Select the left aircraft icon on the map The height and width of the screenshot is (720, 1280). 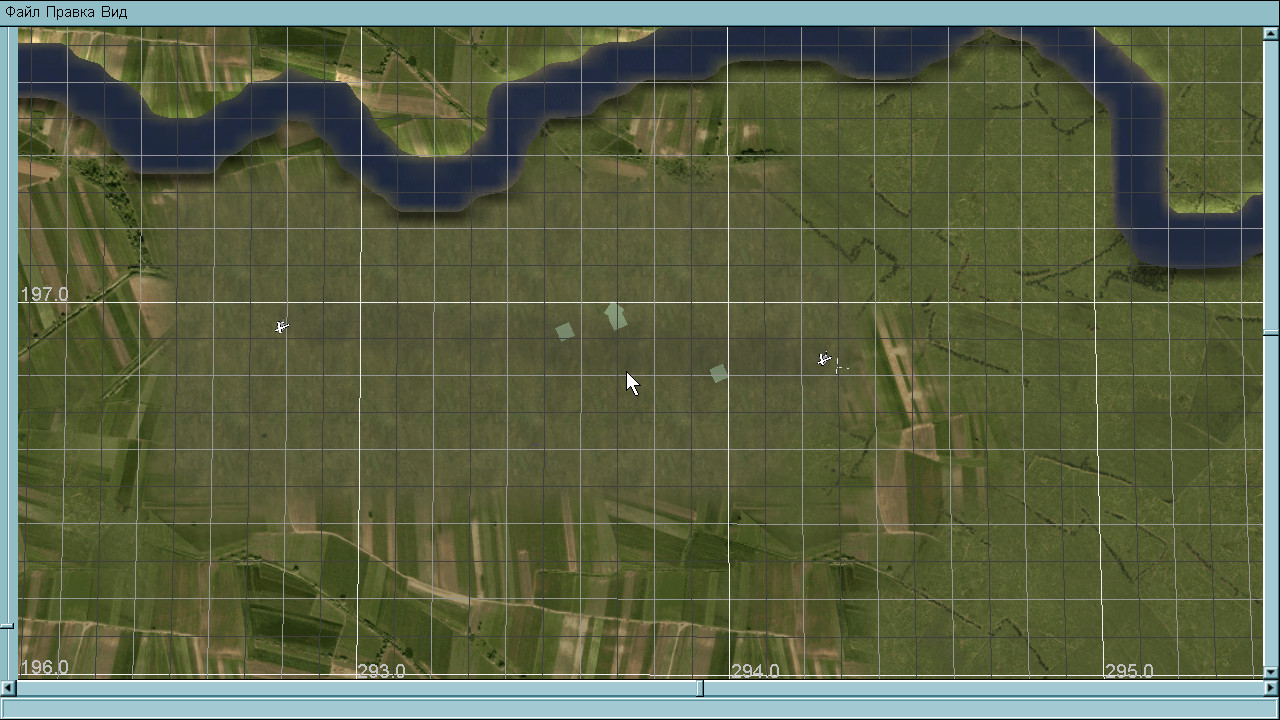(282, 326)
